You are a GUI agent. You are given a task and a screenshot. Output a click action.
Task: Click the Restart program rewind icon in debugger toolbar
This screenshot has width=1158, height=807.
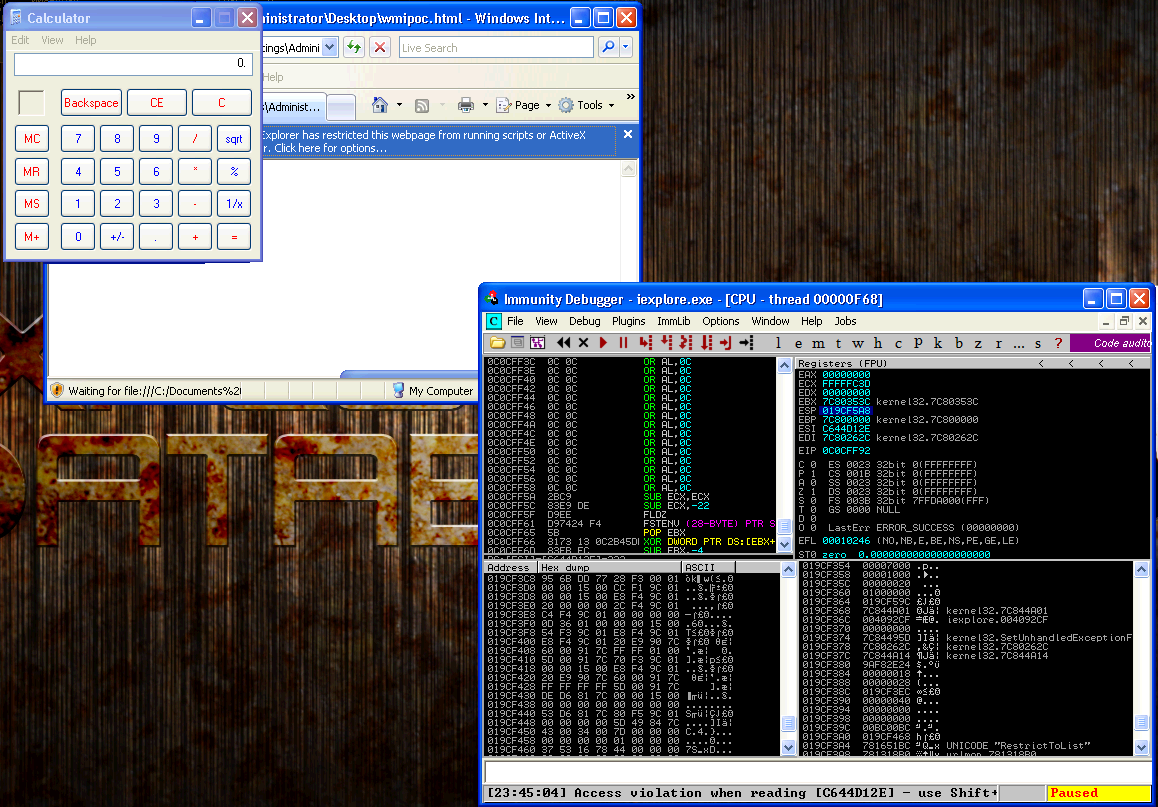pyautogui.click(x=563, y=343)
